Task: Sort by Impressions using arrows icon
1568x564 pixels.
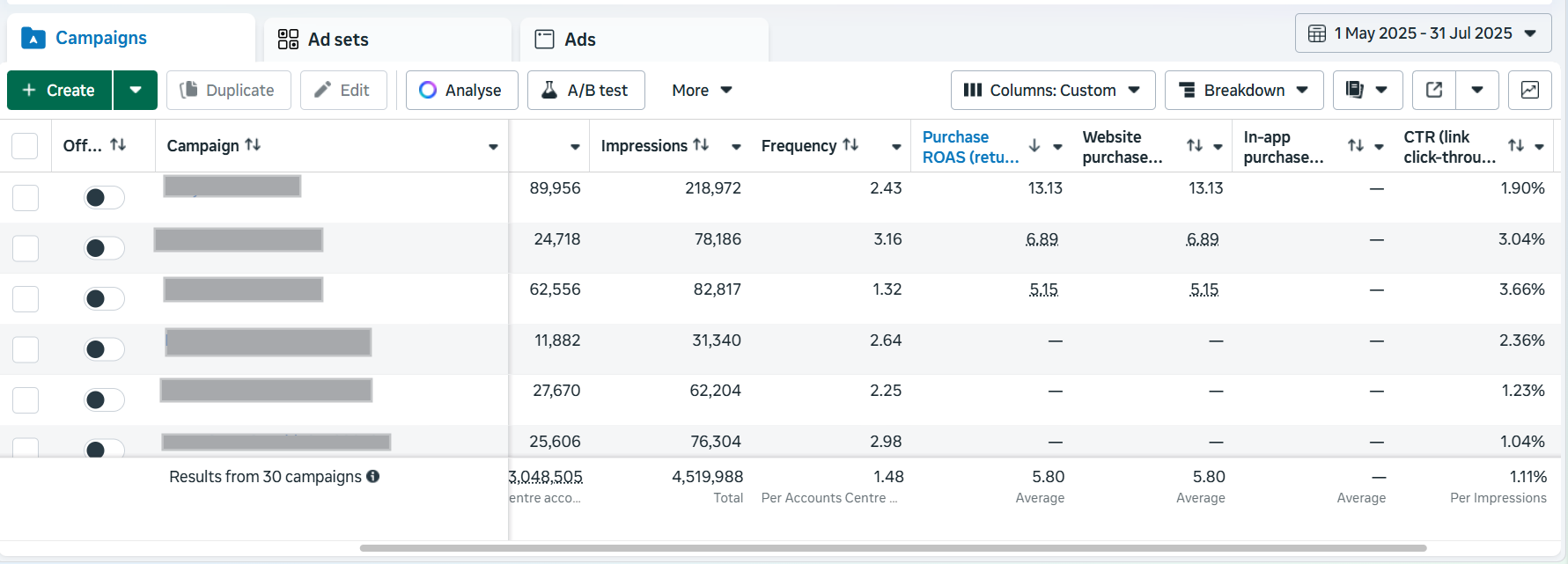Action: coord(701,145)
